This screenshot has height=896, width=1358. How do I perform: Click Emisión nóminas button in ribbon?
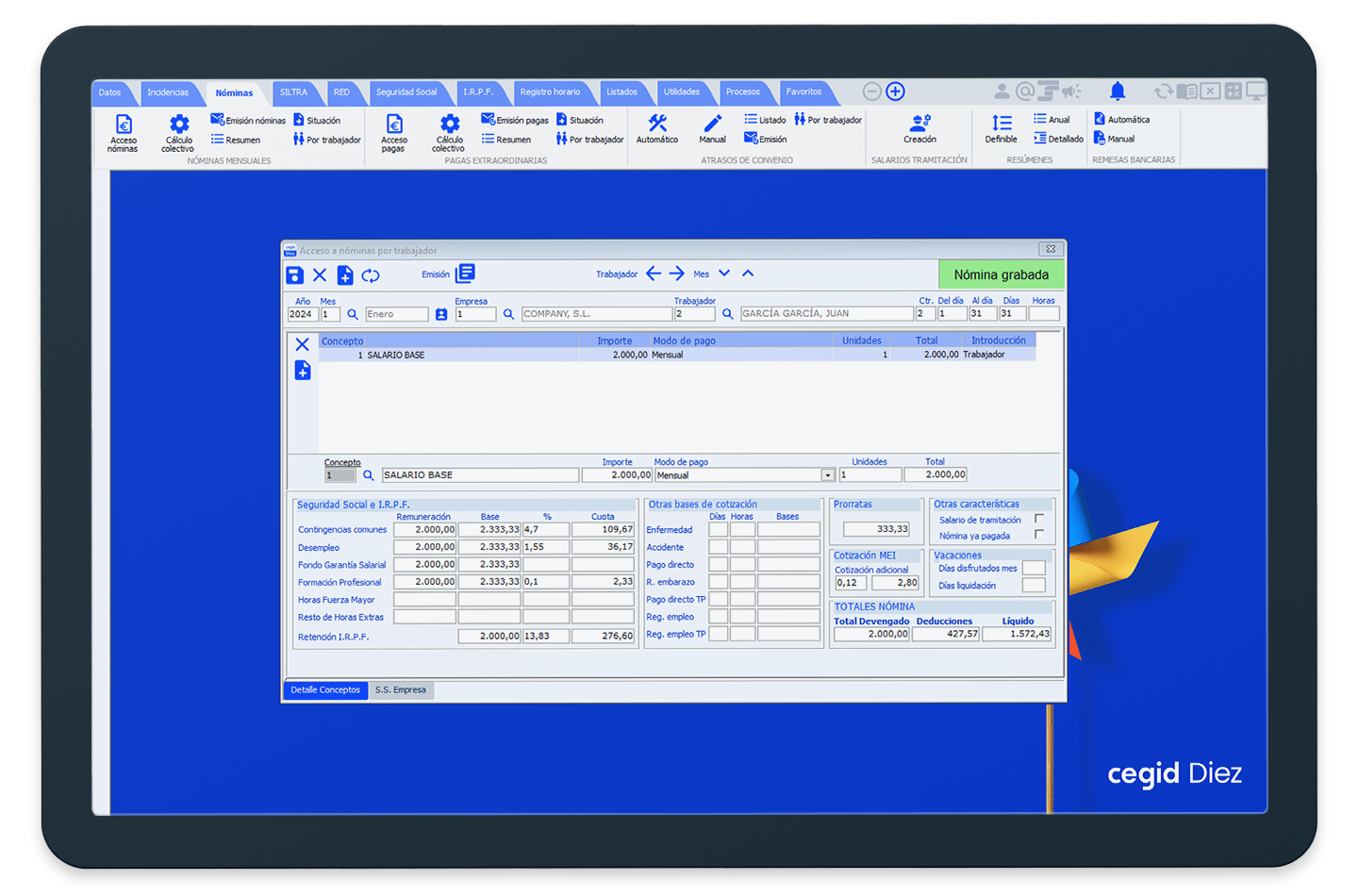tap(248, 121)
